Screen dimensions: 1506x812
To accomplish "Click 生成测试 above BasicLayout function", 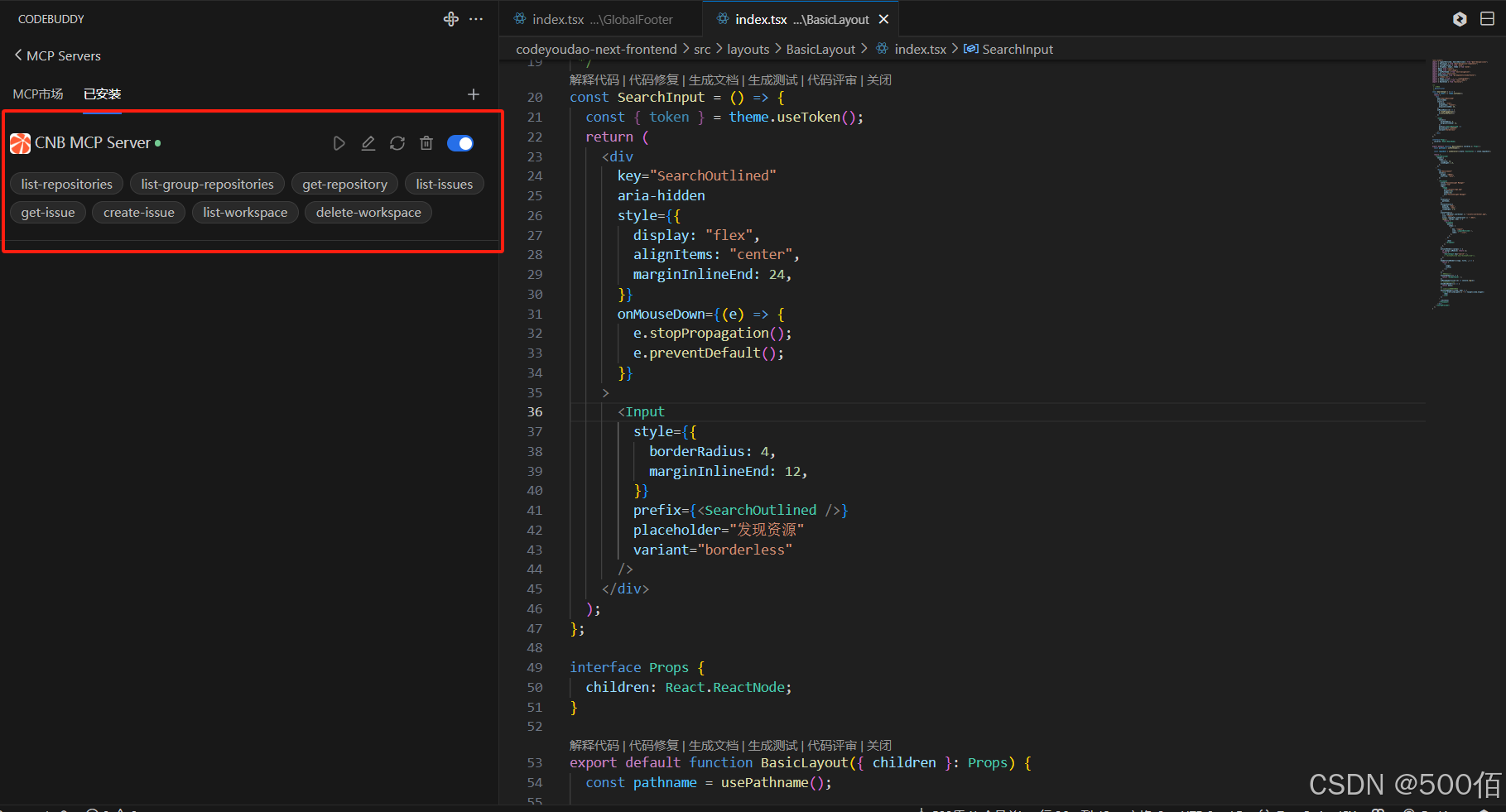I will click(773, 746).
